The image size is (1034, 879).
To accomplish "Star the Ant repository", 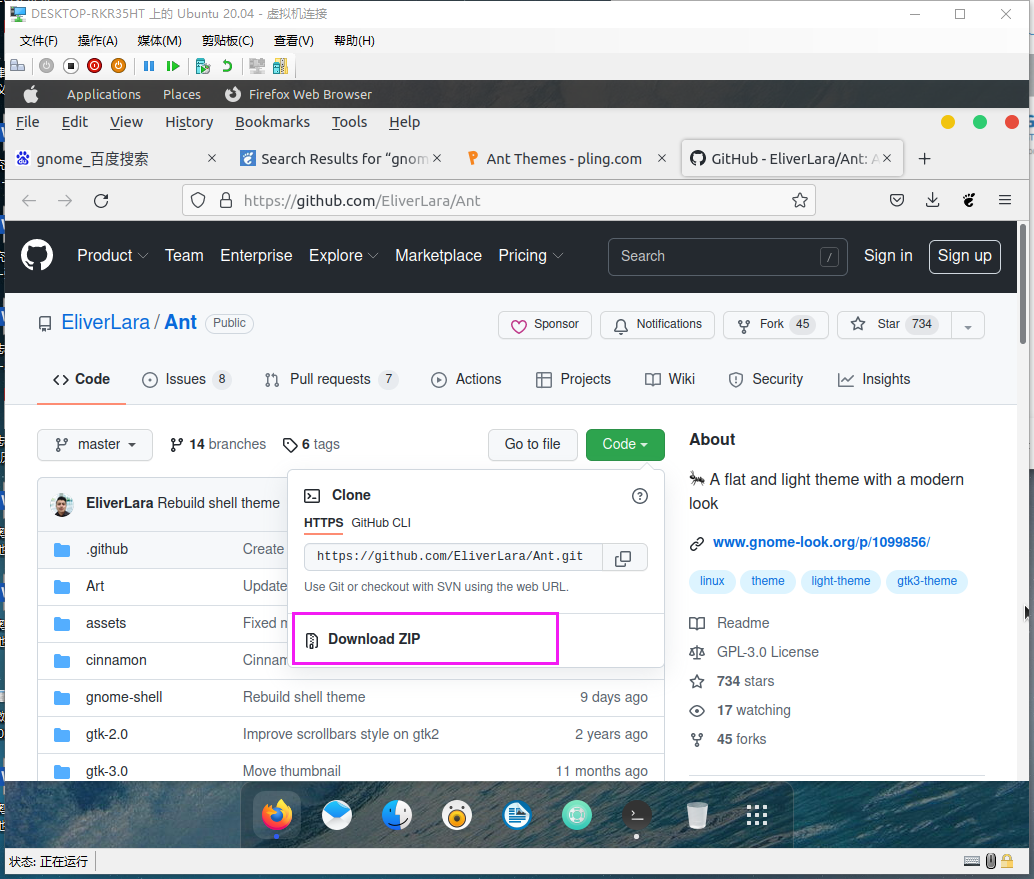I will (x=894, y=325).
